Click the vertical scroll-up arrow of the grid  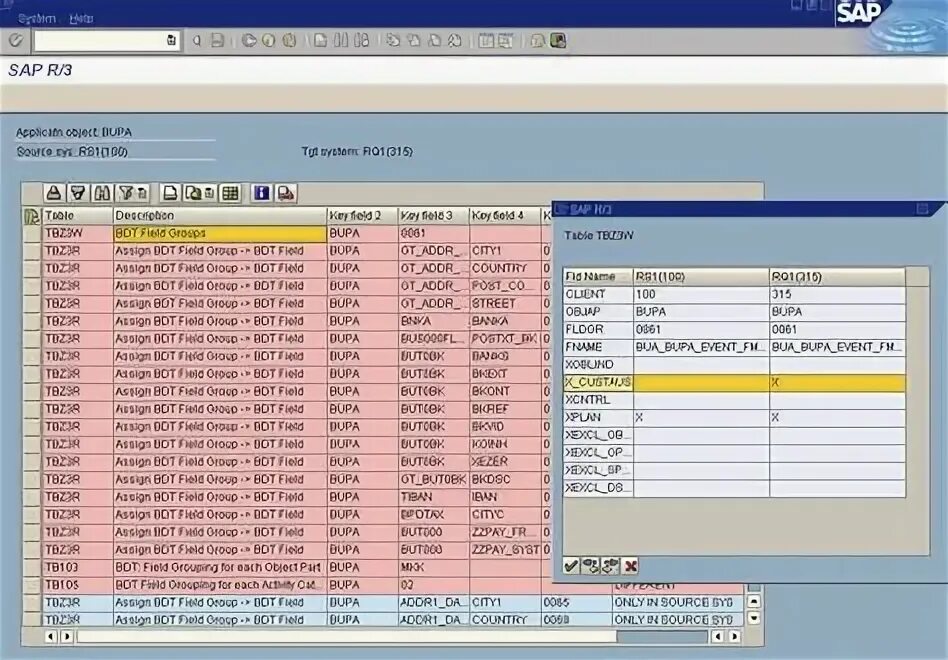(x=754, y=601)
